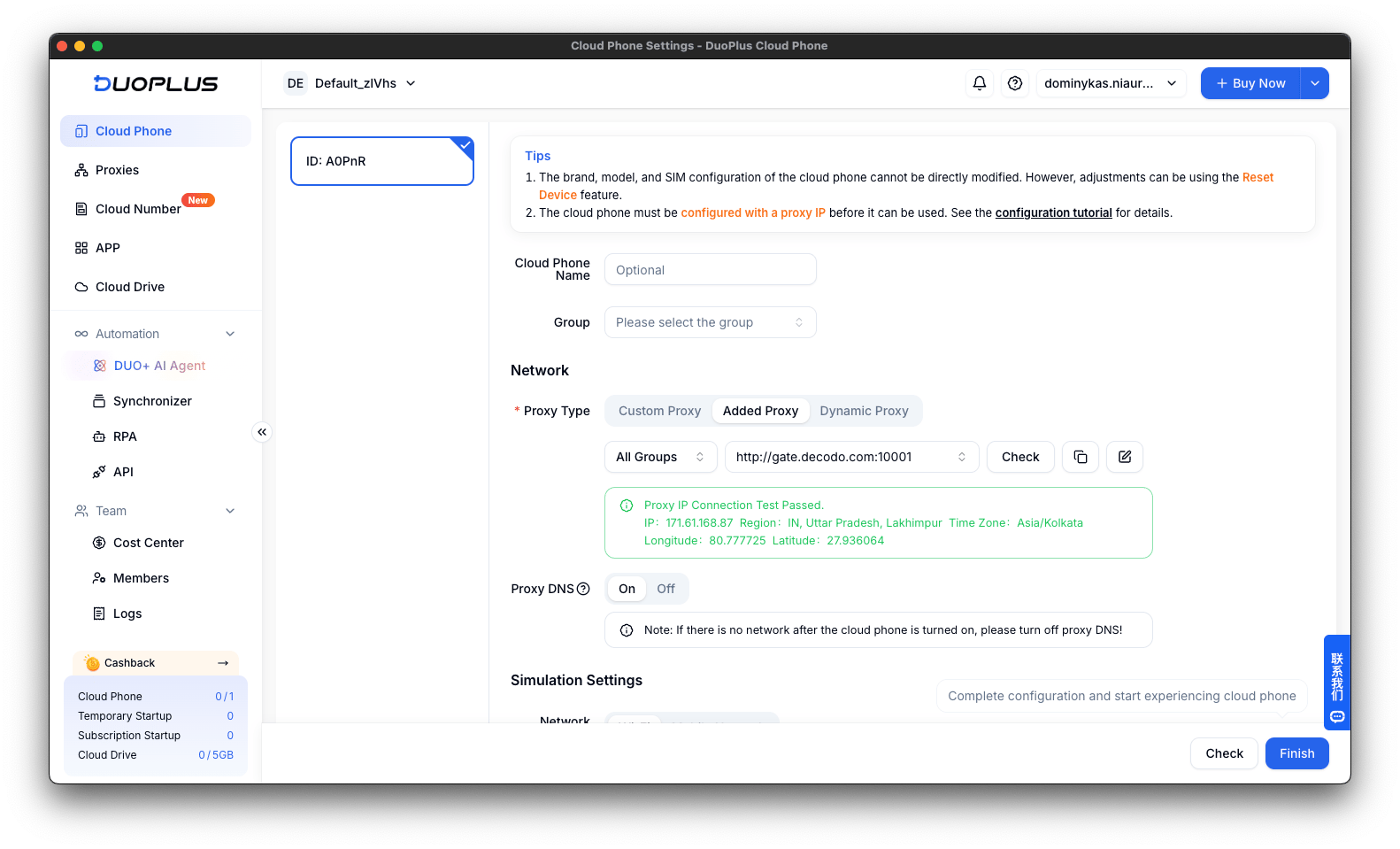Open the gate.decodo.com proxy dropdown
The width and height of the screenshot is (1400, 849).
click(852, 457)
